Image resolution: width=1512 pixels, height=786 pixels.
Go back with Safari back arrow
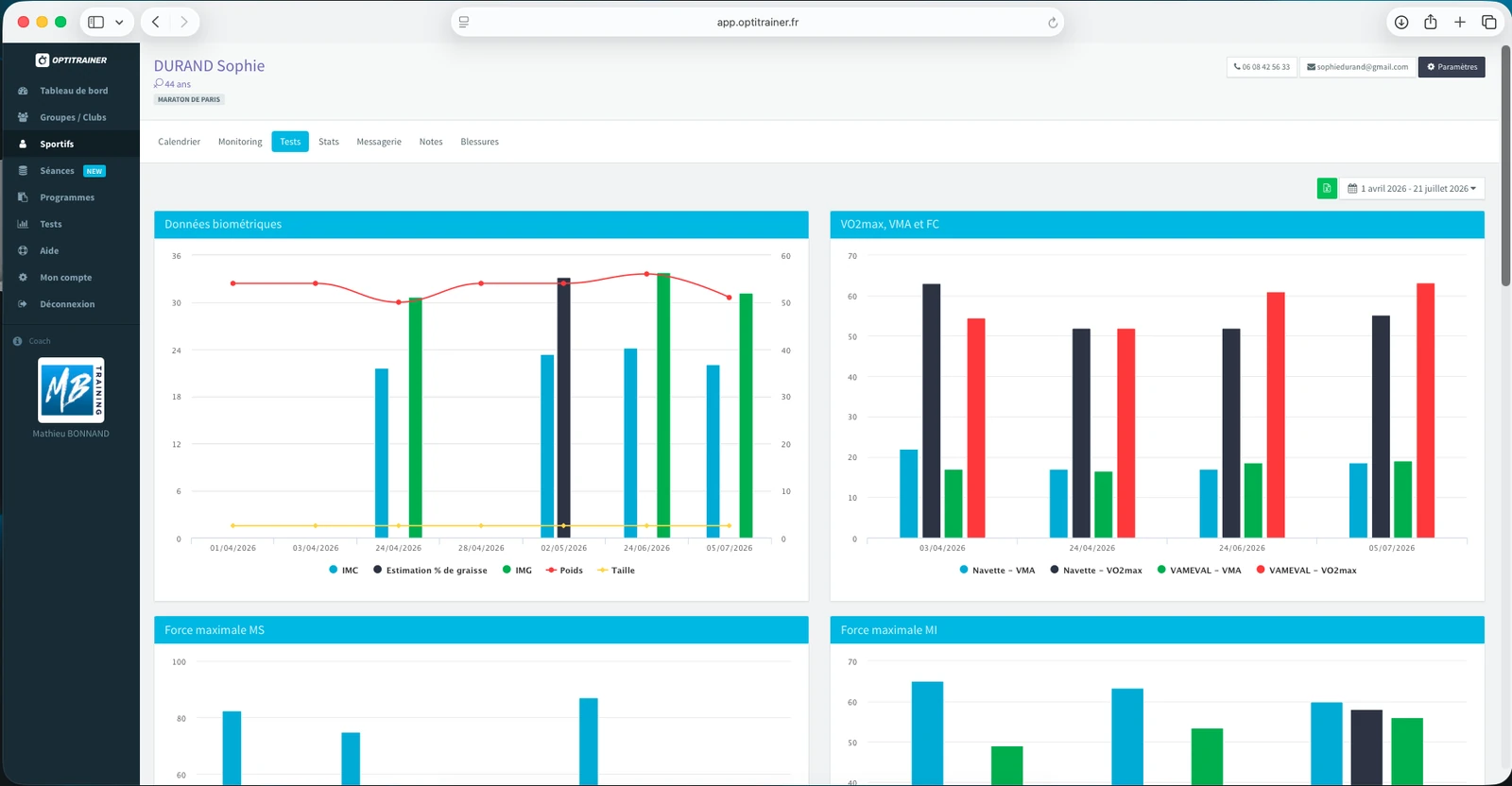156,22
